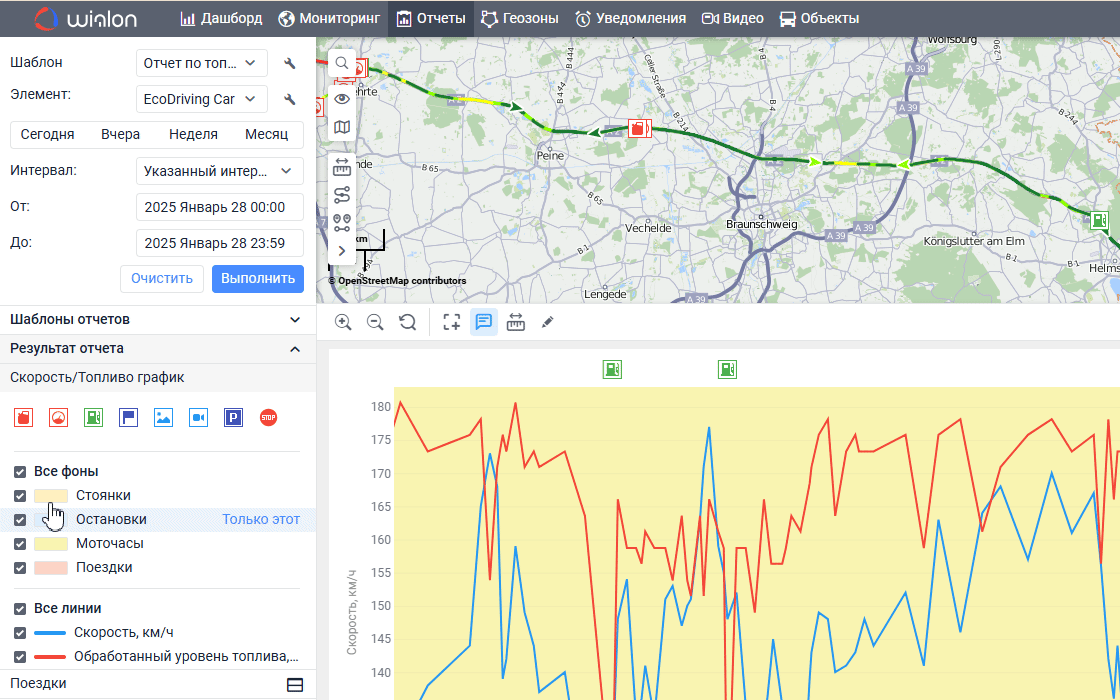Run the report with Выполнить

coord(258,279)
